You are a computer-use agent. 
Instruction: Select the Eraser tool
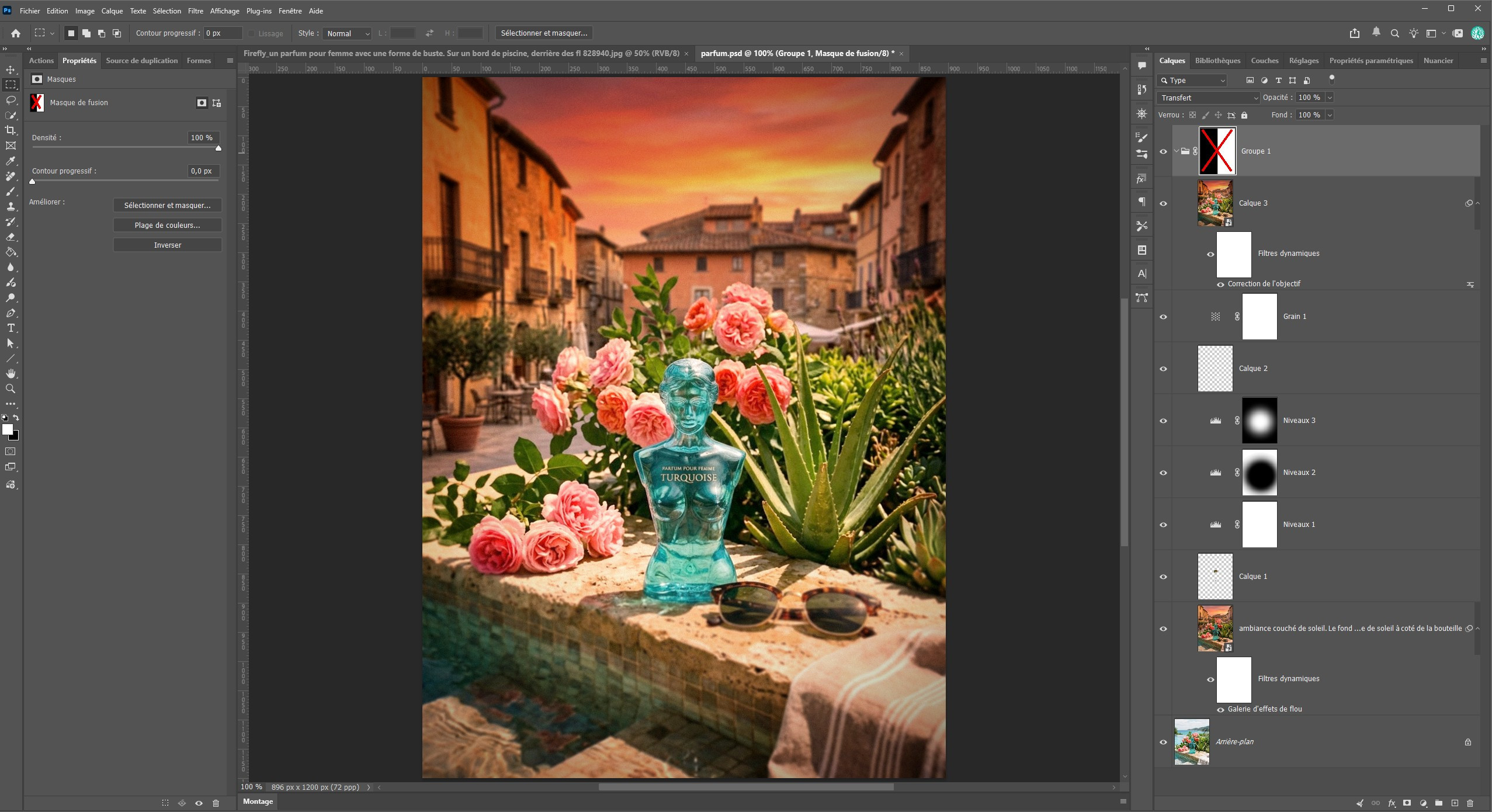(11, 237)
